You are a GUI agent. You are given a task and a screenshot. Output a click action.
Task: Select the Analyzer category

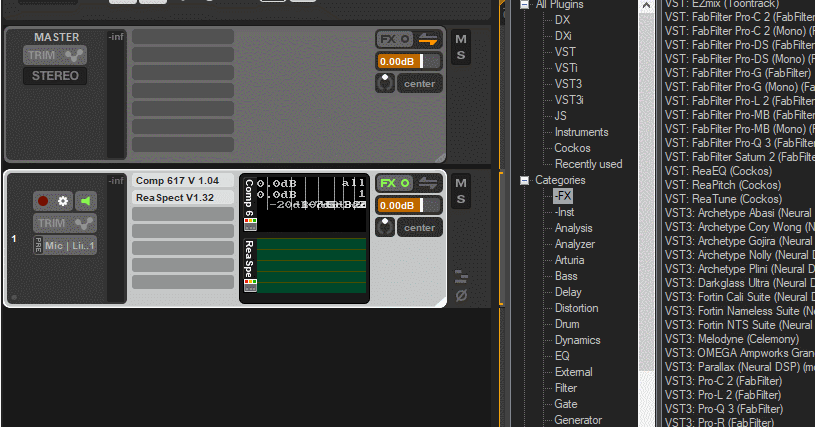click(x=575, y=244)
